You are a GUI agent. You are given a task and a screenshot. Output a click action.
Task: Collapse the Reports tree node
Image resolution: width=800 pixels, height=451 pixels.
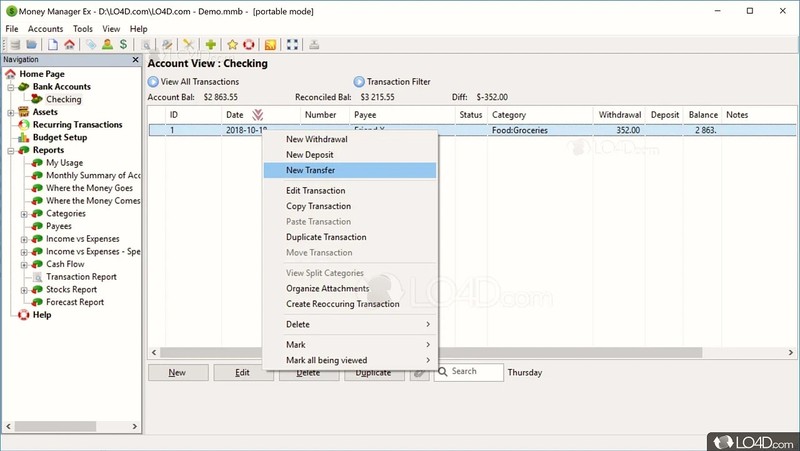[11, 151]
